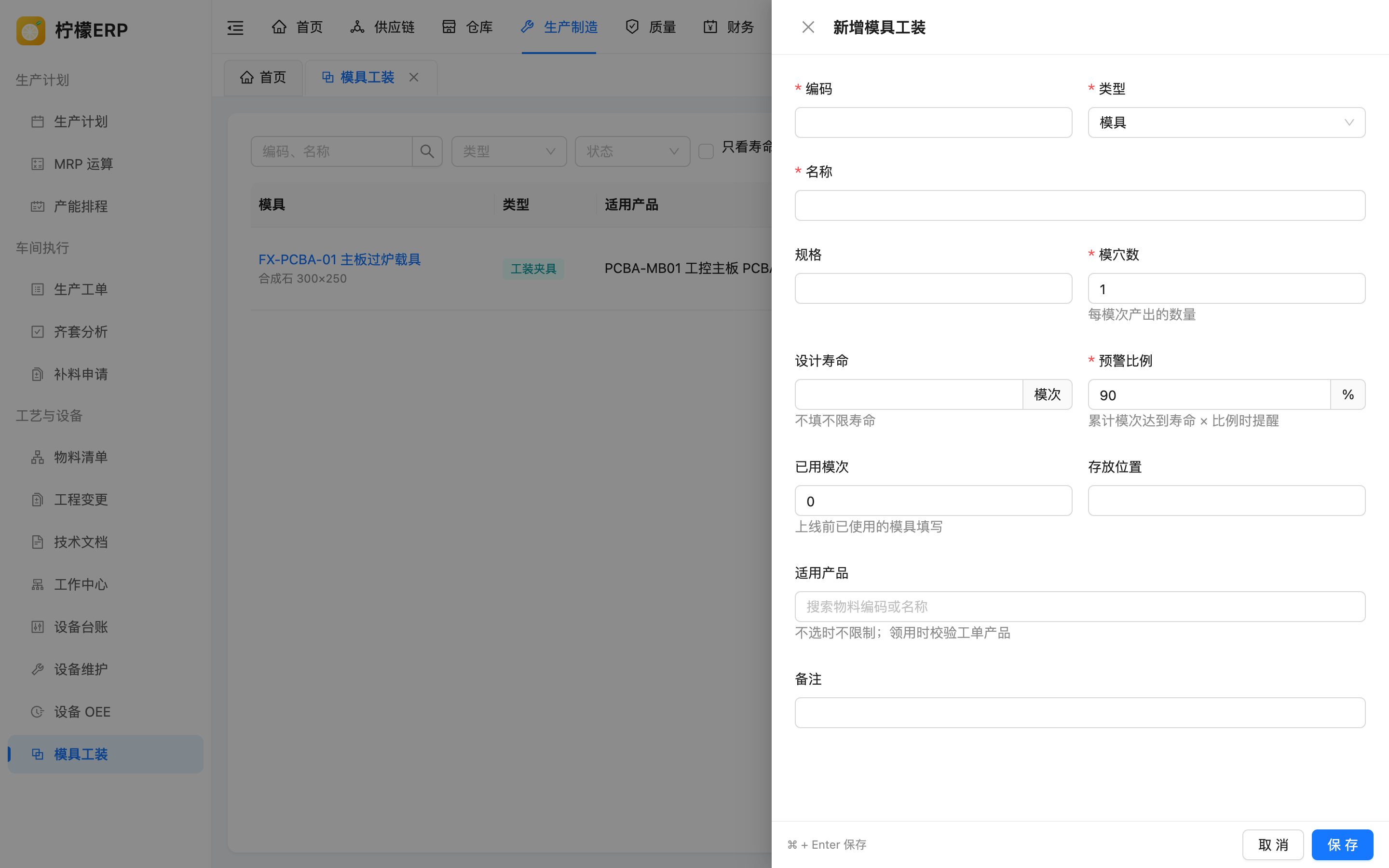Viewport: 1389px width, 868px height.
Task: Open the 类型 filter dropdown in list
Action: tap(509, 151)
